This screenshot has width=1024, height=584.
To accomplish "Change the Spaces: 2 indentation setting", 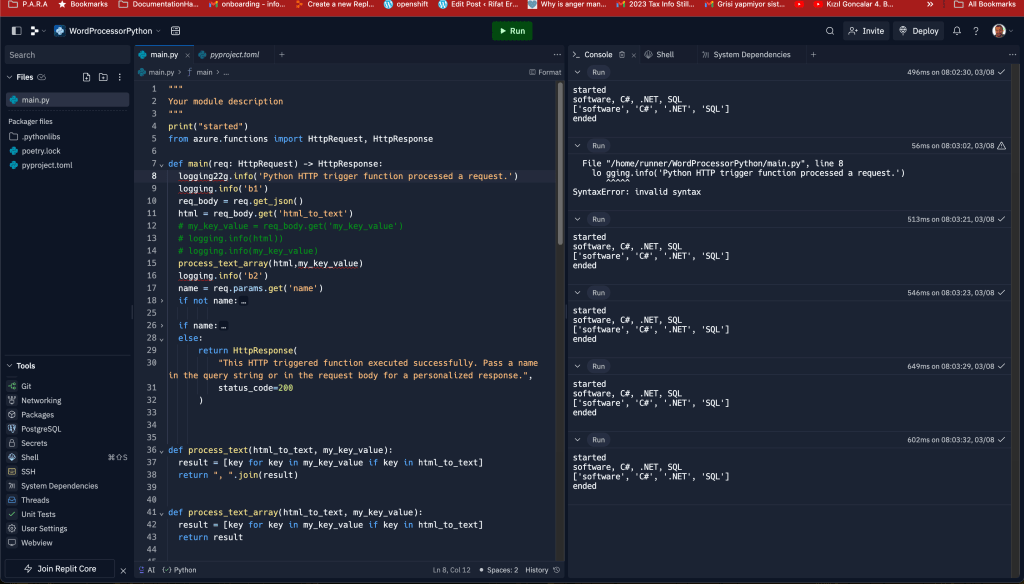I will tap(499, 570).
